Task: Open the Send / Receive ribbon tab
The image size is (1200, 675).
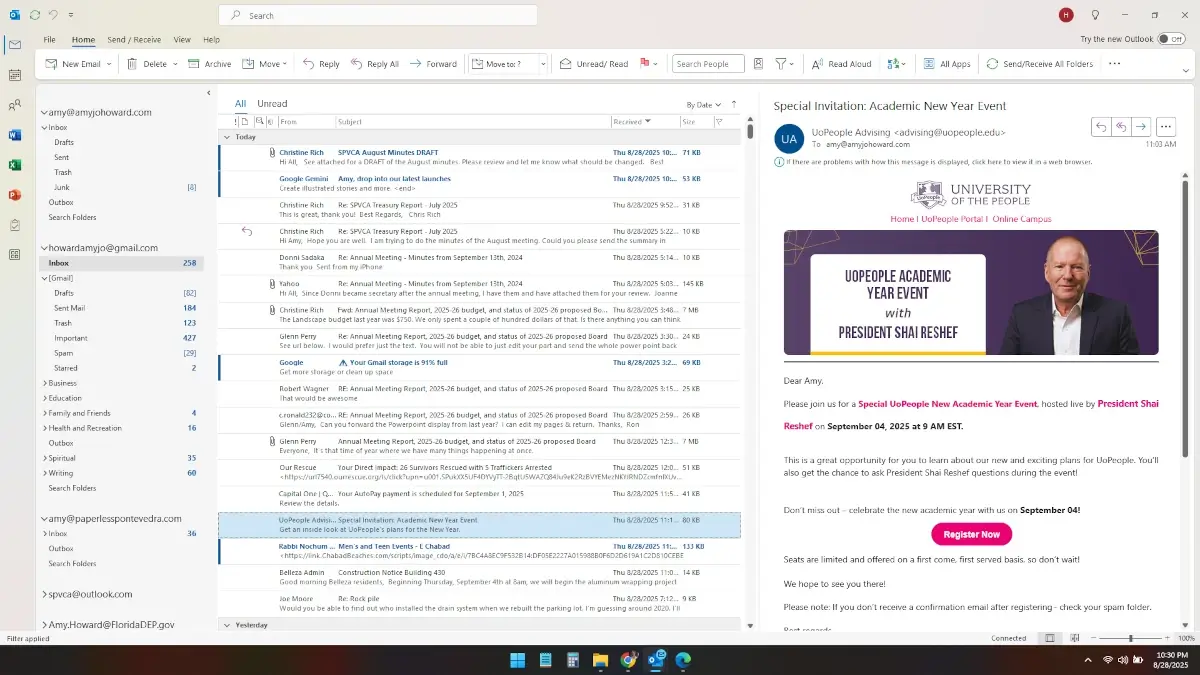Action: [134, 40]
